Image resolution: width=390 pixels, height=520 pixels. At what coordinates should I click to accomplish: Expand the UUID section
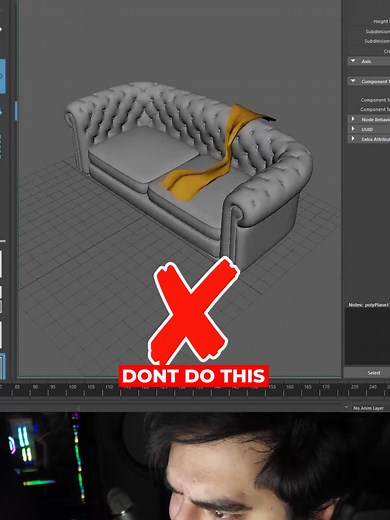click(353, 129)
